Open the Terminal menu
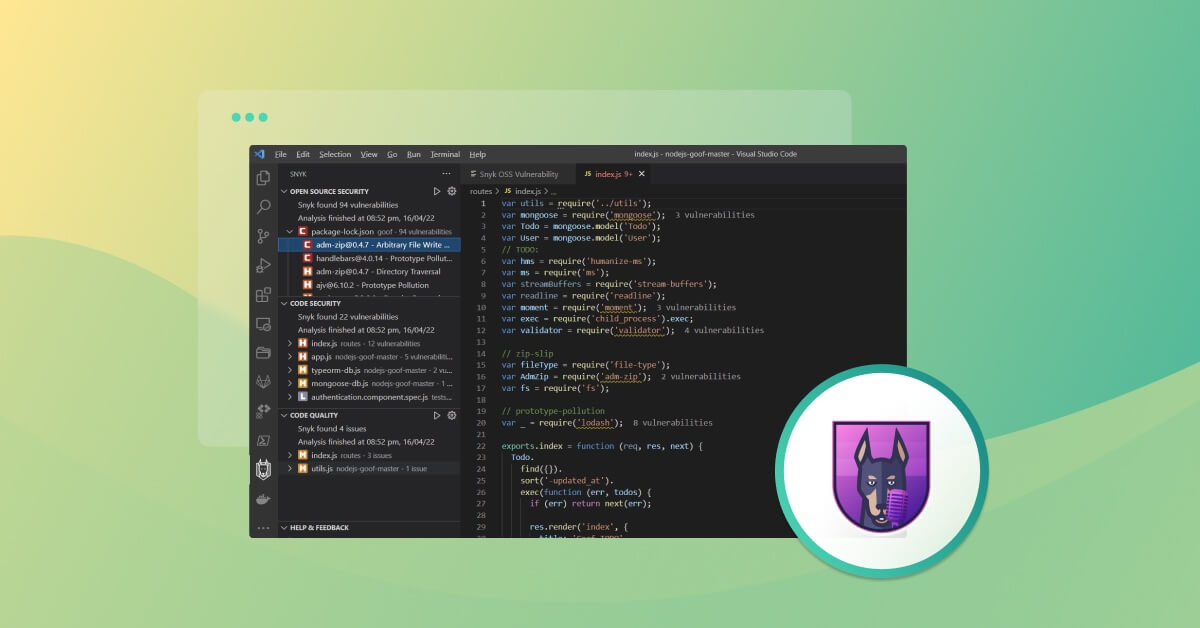Image resolution: width=1200 pixels, height=628 pixels. tap(444, 154)
